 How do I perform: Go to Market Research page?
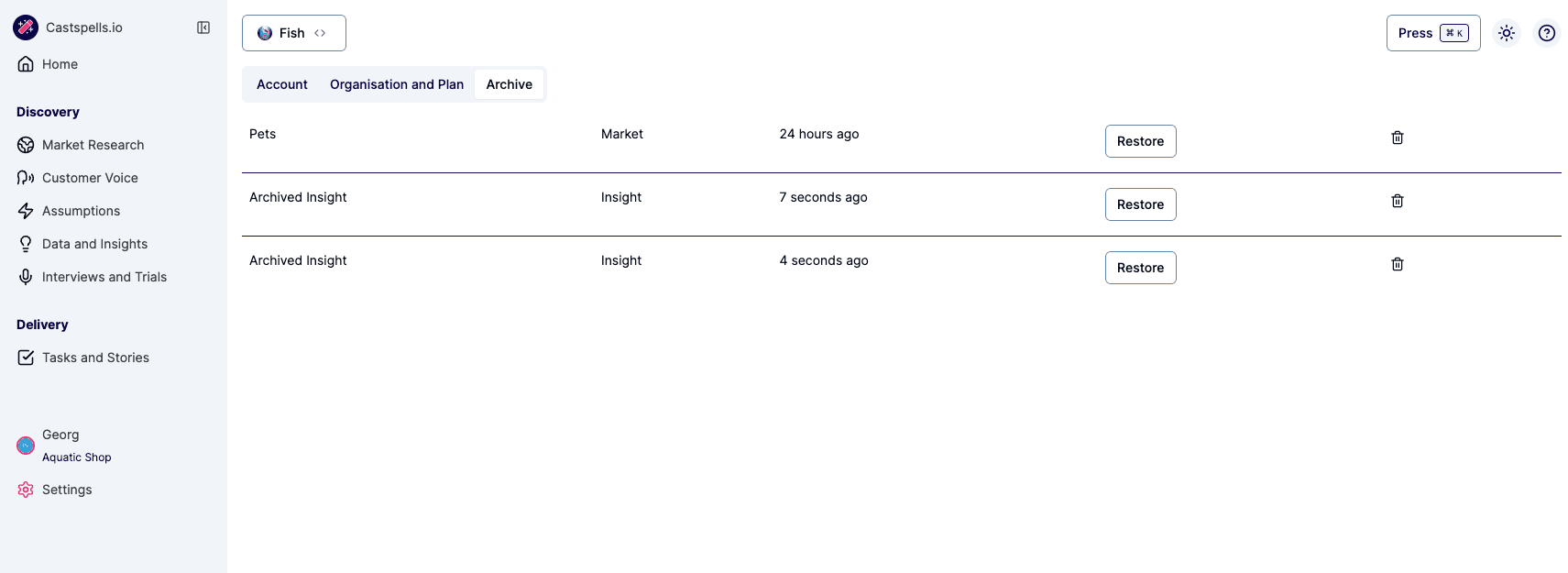[x=93, y=145]
